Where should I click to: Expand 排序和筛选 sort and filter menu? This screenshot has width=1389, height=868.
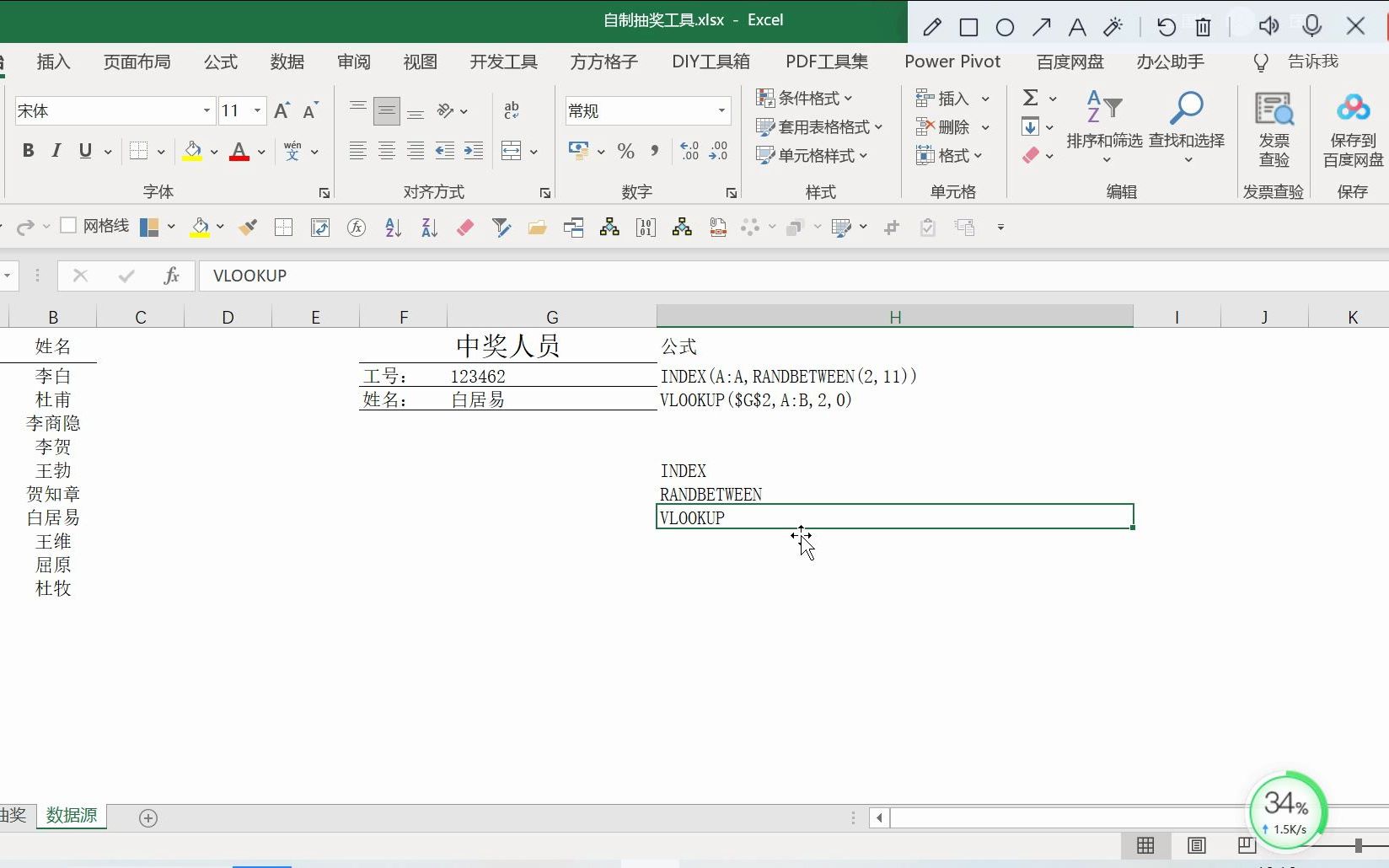tap(1104, 127)
